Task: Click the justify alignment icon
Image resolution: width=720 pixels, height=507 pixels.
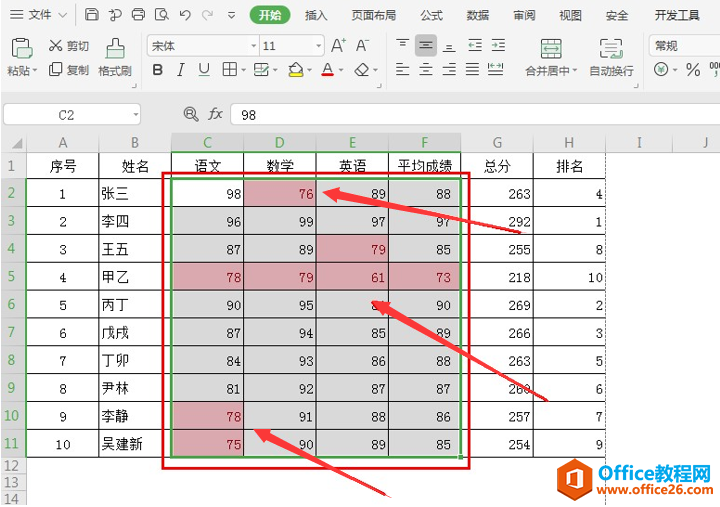Action: 472,69
